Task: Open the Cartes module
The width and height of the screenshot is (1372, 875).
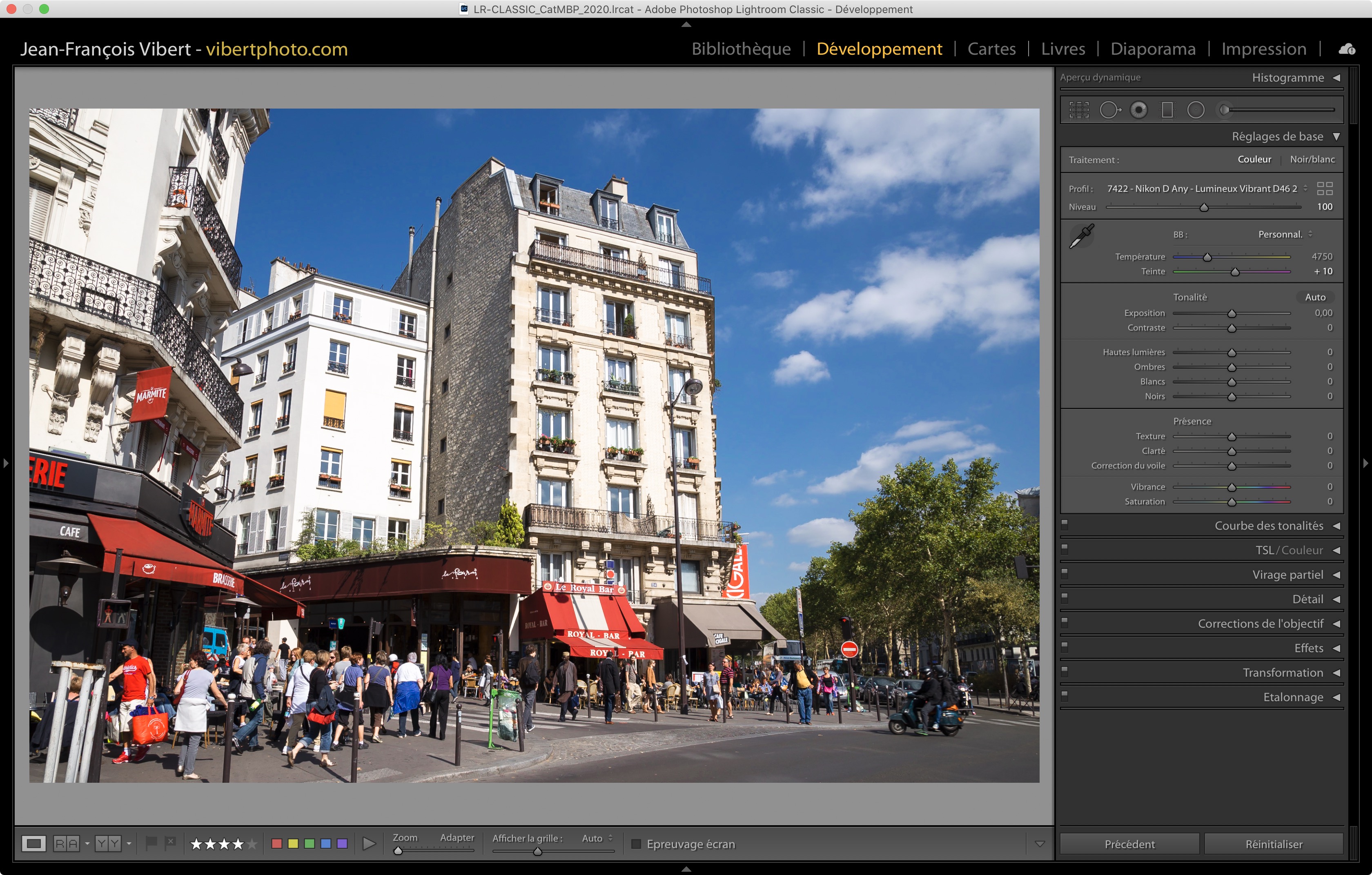Action: tap(991, 49)
